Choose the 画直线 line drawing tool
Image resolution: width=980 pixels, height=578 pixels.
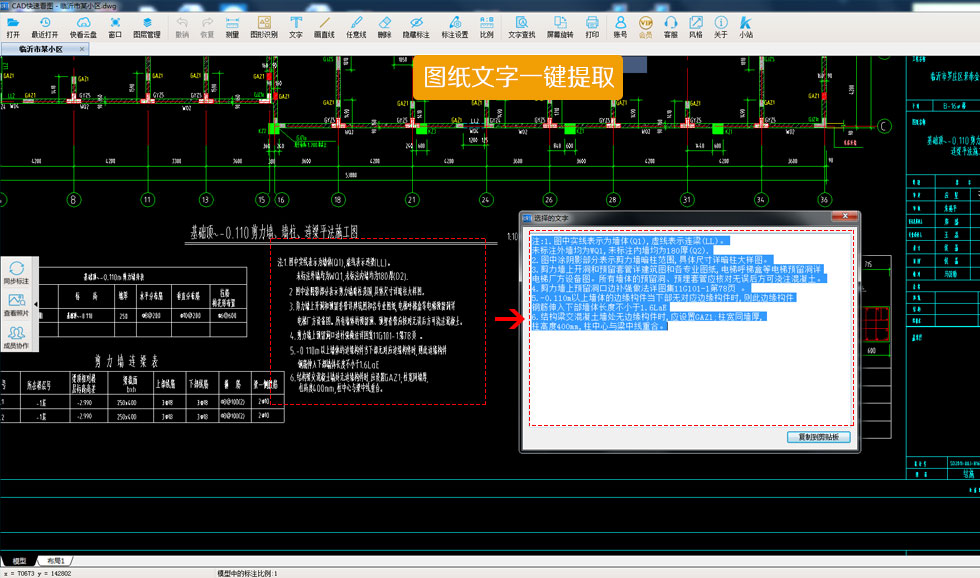pos(325,25)
